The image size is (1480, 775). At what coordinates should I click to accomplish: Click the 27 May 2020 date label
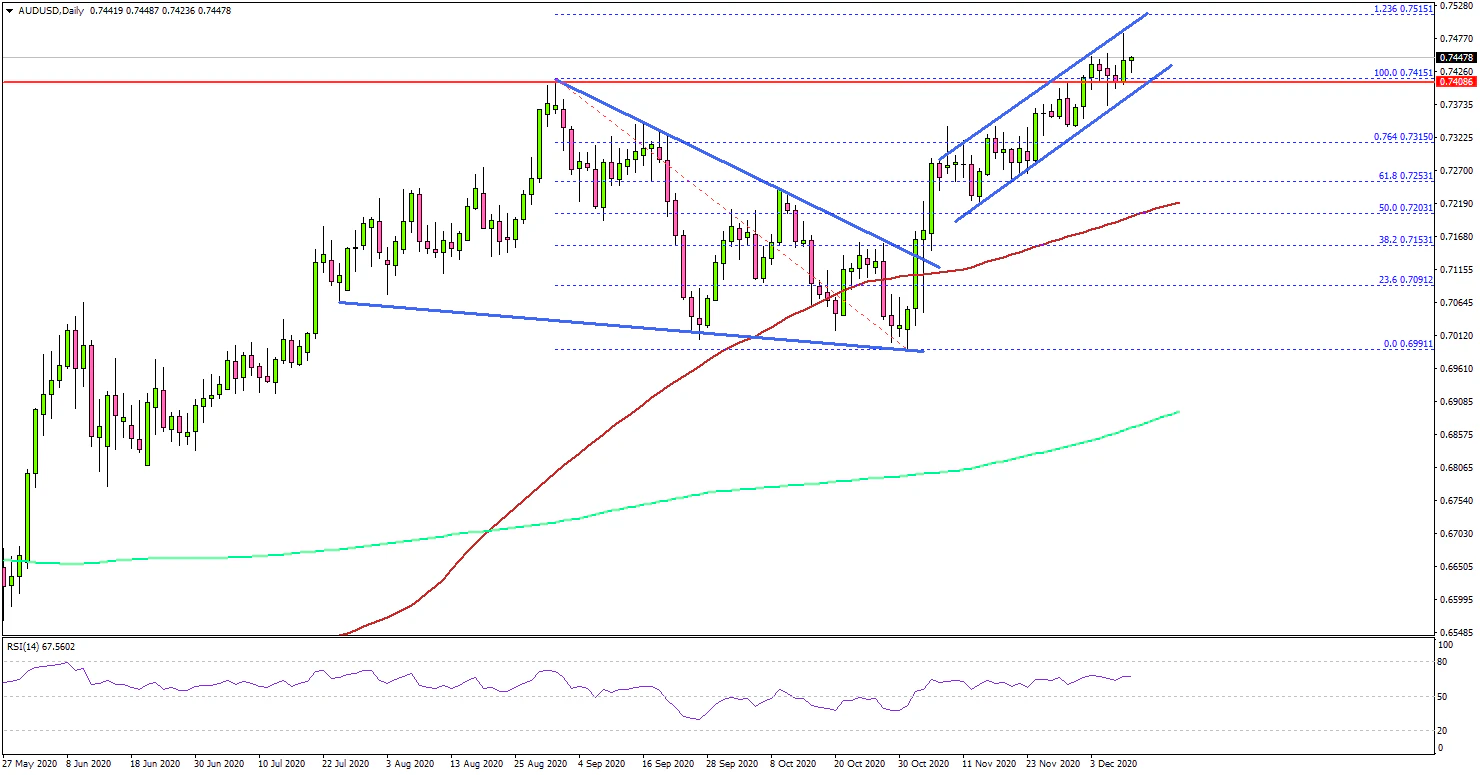click(30, 763)
